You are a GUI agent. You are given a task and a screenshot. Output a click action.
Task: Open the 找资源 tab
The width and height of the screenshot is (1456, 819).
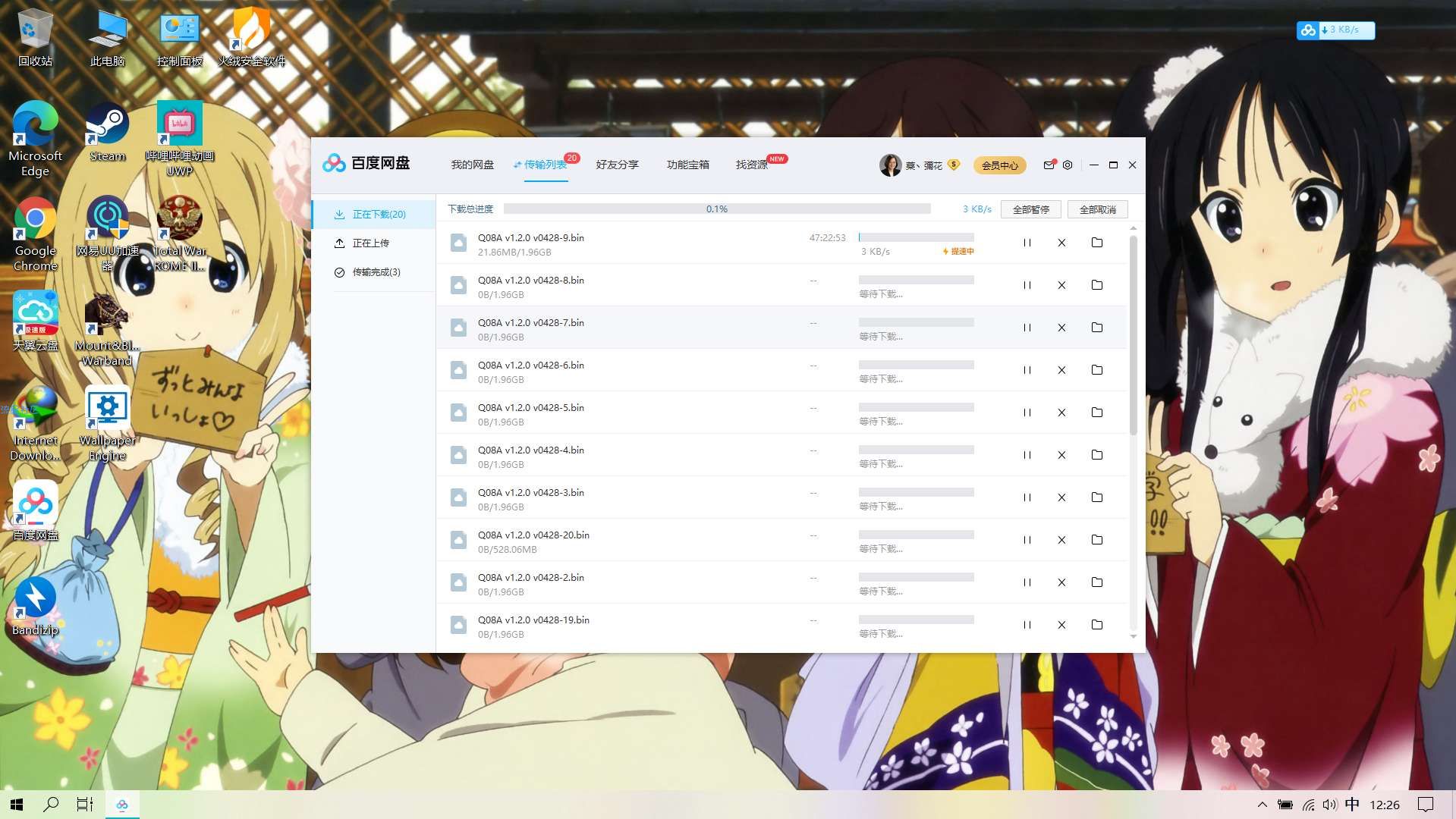[x=752, y=165]
